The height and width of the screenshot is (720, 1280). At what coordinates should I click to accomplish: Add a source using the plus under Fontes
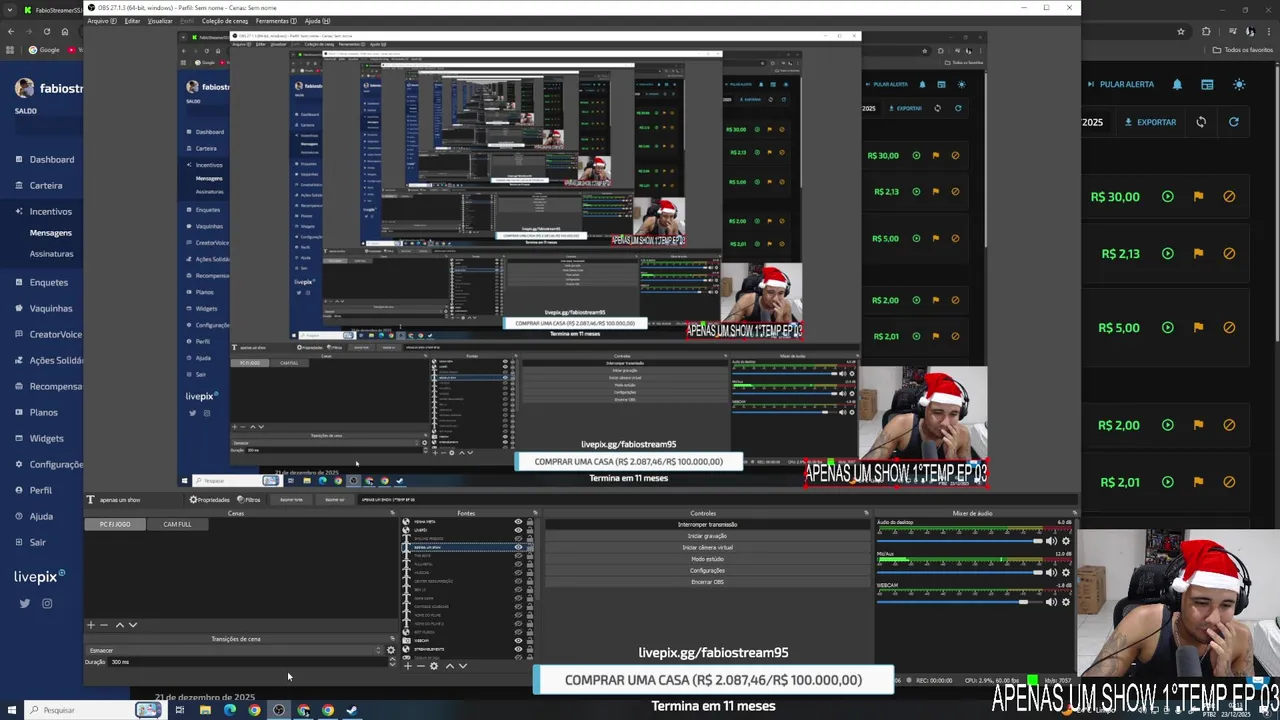[407, 666]
